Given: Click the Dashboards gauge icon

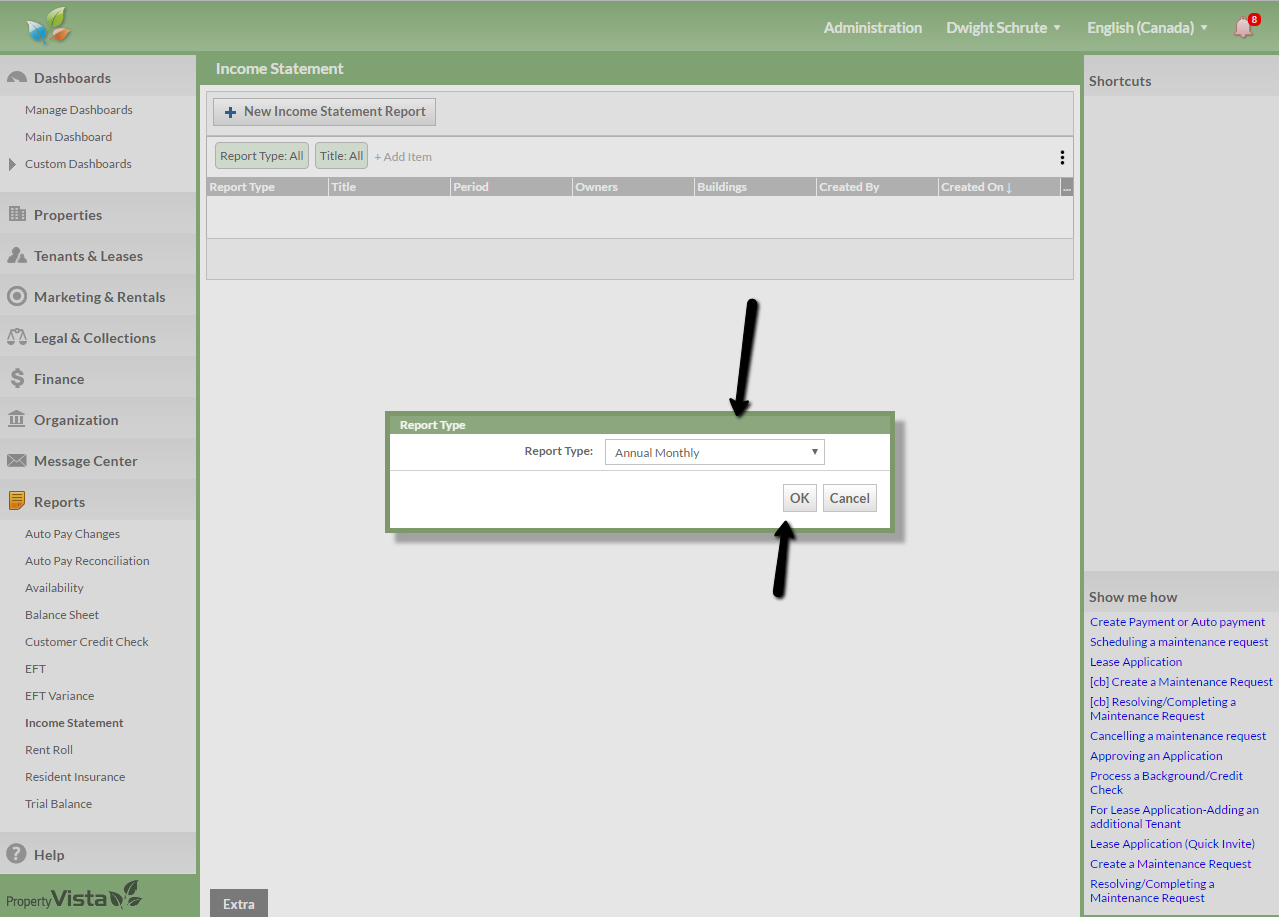Looking at the screenshot, I should 16,78.
